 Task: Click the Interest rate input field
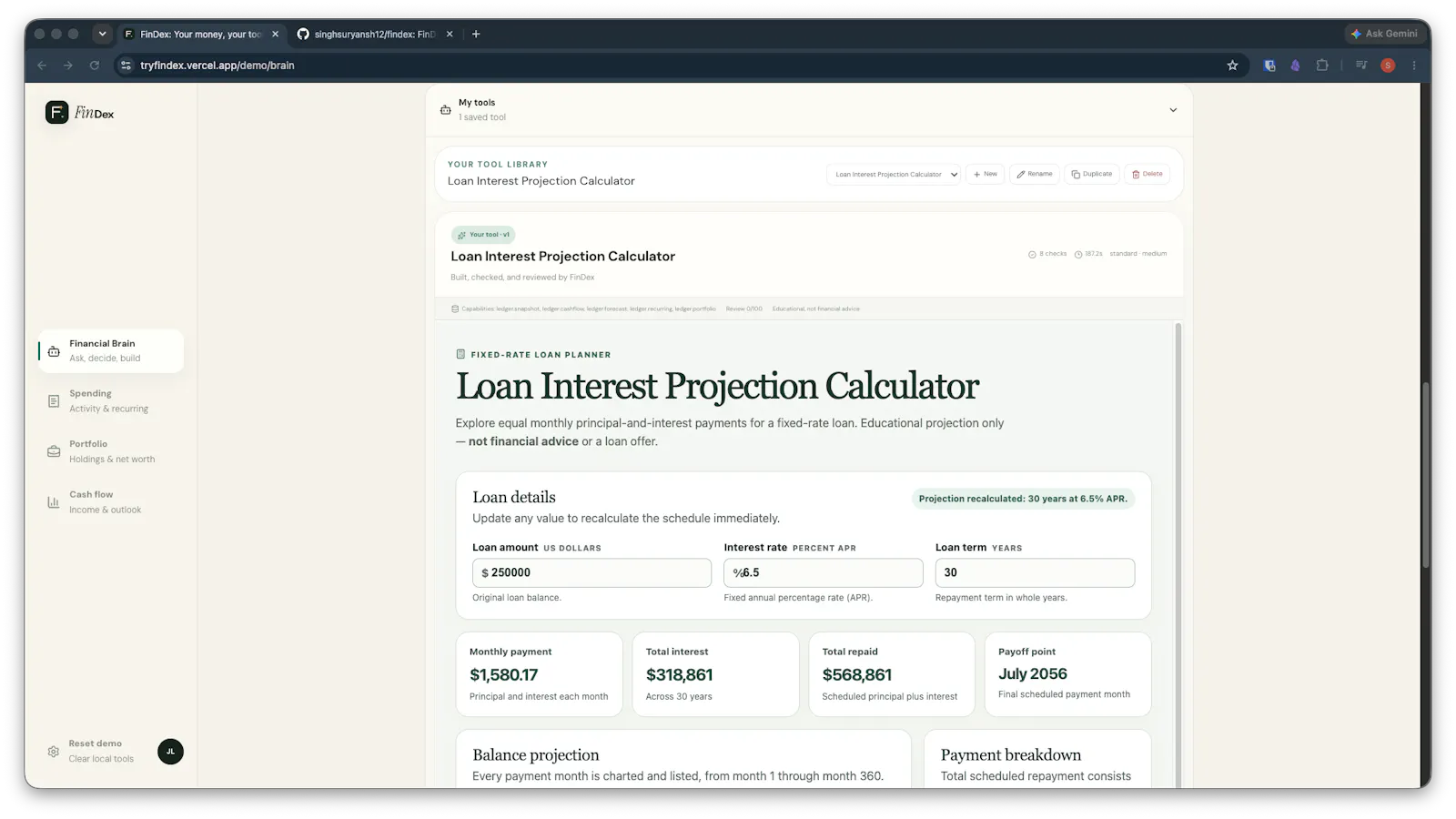coord(824,572)
